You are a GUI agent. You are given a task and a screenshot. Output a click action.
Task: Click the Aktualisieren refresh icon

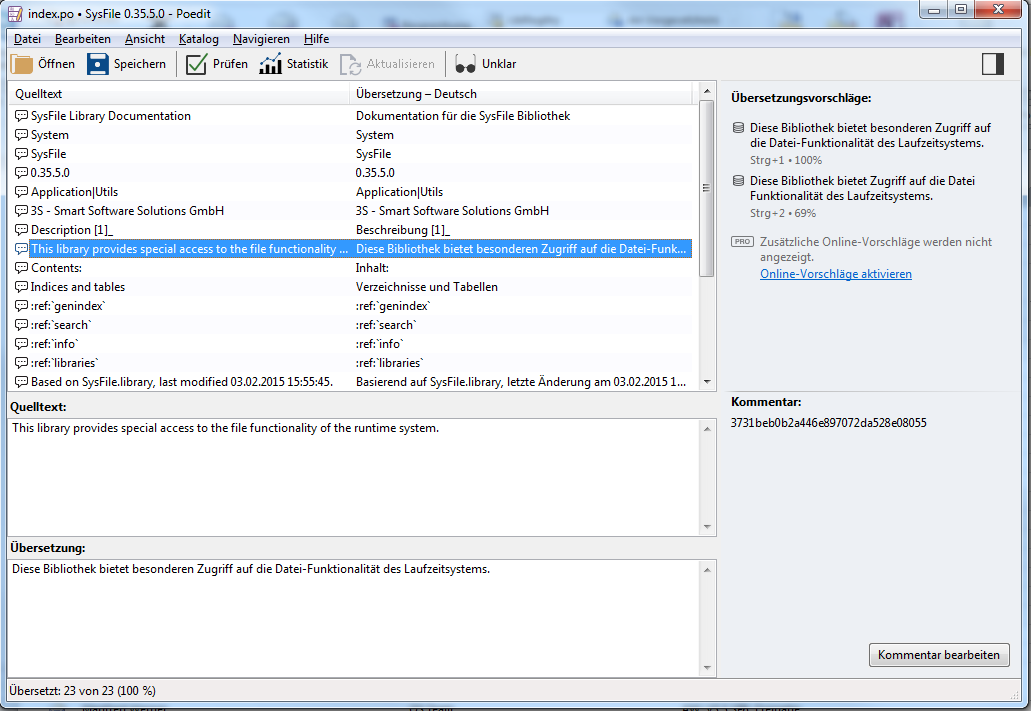click(x=351, y=64)
